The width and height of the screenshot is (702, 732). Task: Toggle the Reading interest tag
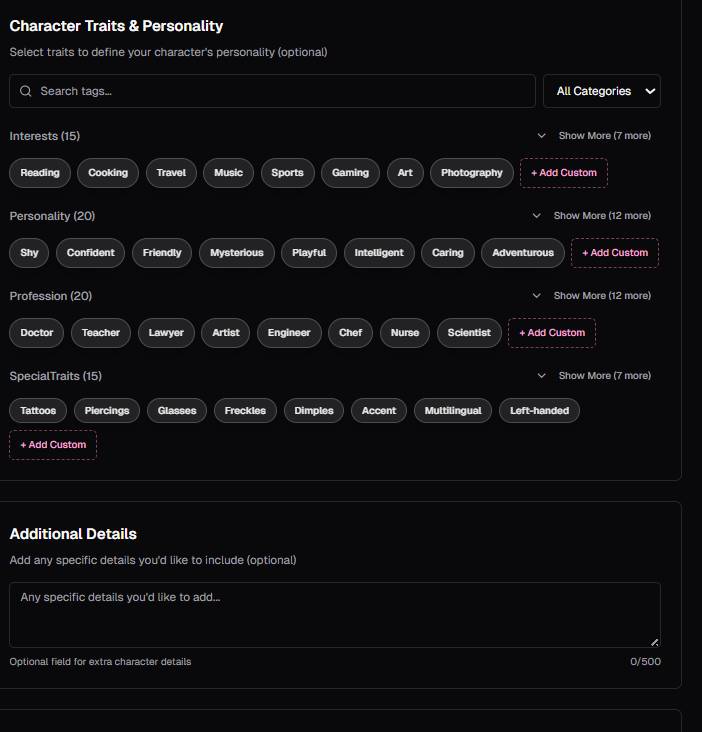pyautogui.click(x=40, y=173)
